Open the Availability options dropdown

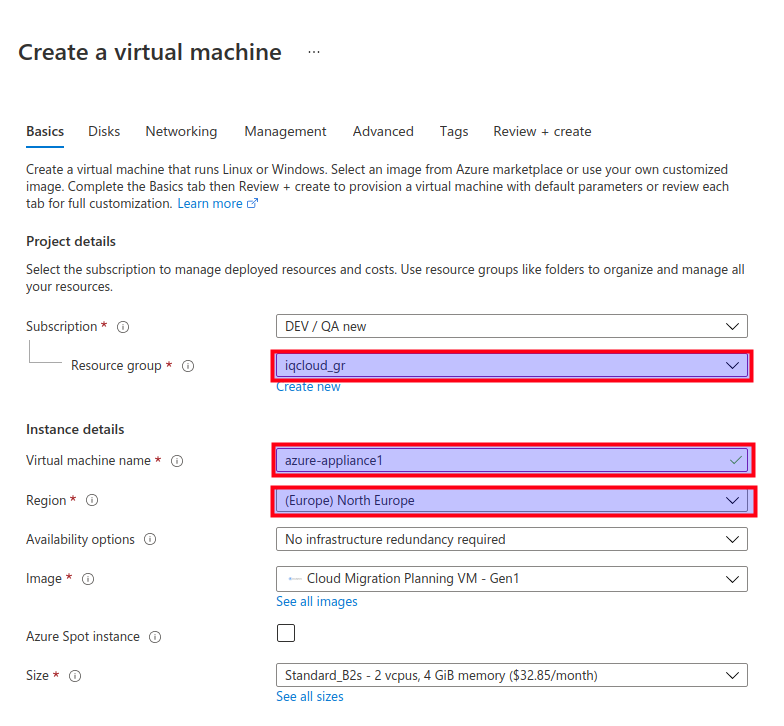click(512, 540)
